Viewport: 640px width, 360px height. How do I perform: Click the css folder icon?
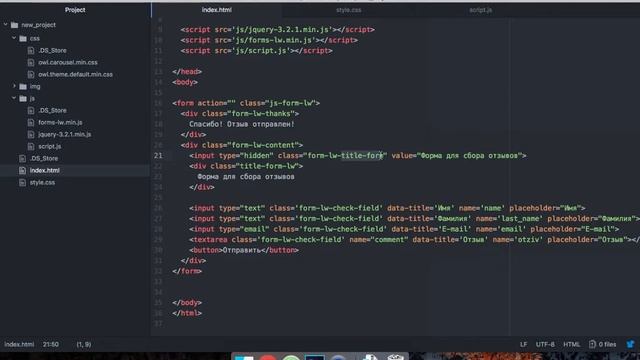click(x=23, y=39)
